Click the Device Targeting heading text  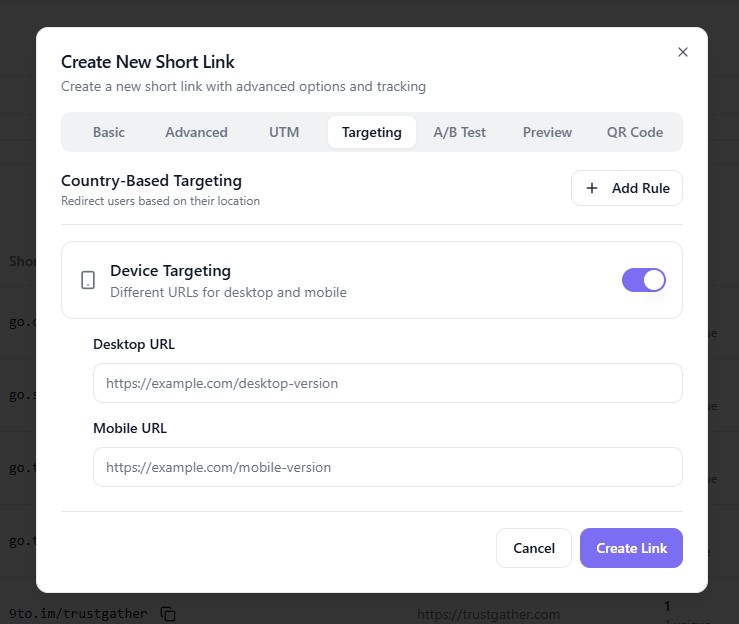pyautogui.click(x=170, y=271)
